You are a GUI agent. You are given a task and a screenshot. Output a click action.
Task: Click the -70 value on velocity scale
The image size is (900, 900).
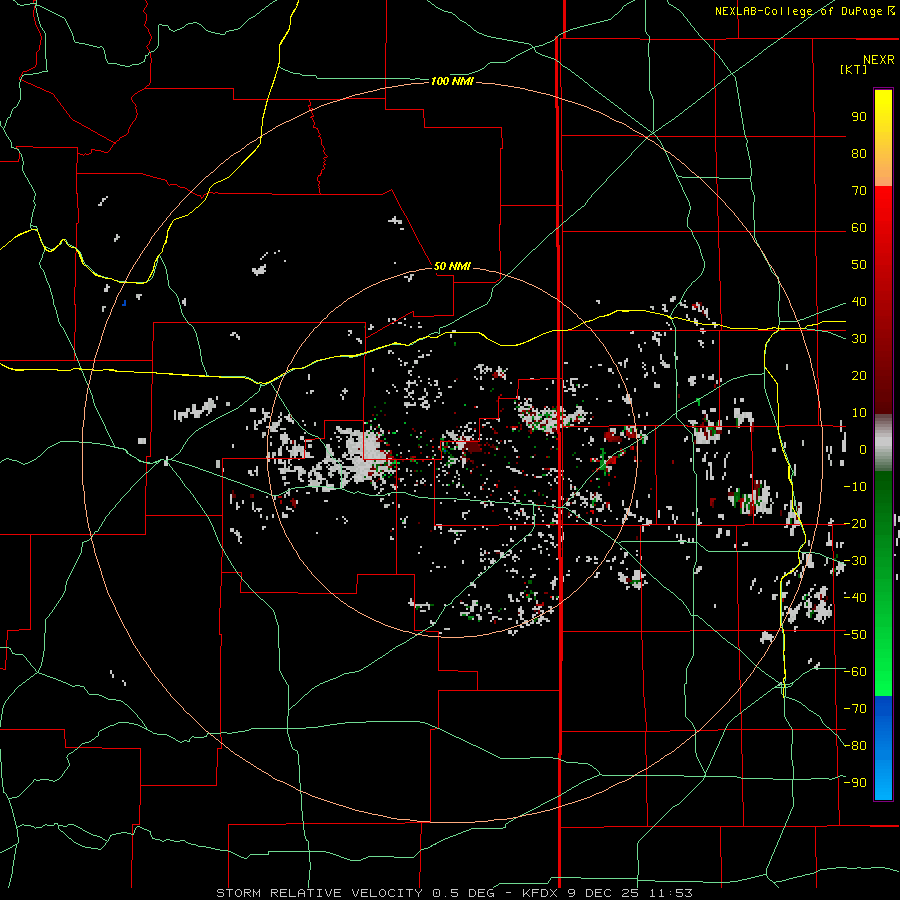pyautogui.click(x=855, y=709)
